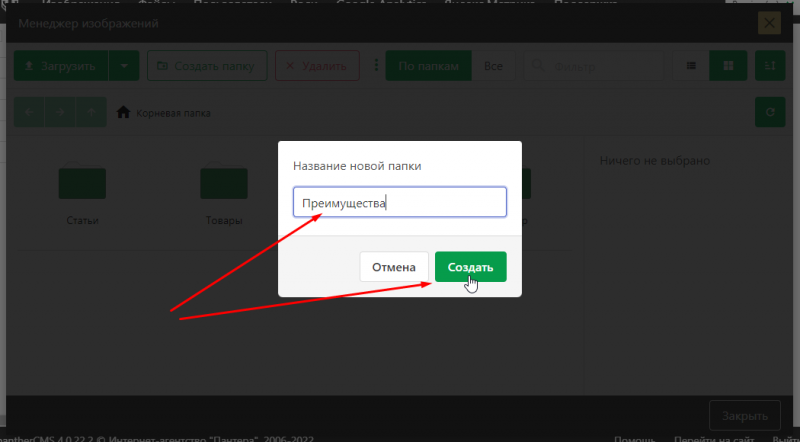Click the Фильтр search field
800x442 pixels.
[x=594, y=67]
